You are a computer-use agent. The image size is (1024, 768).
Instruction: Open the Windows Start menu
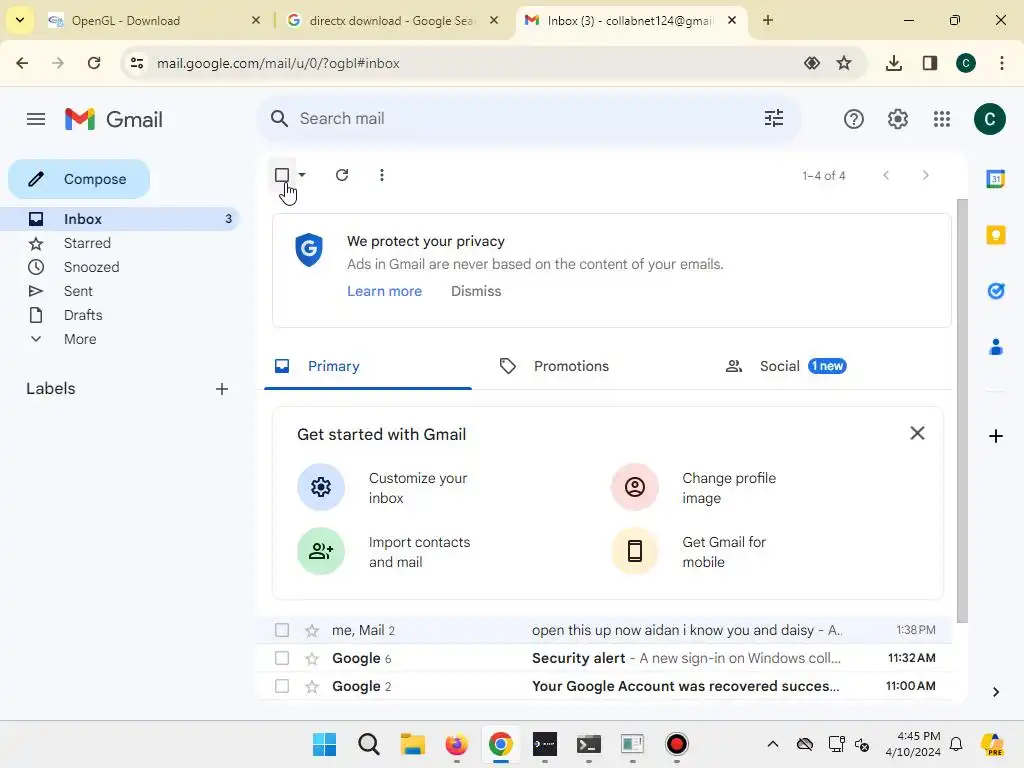(x=325, y=744)
